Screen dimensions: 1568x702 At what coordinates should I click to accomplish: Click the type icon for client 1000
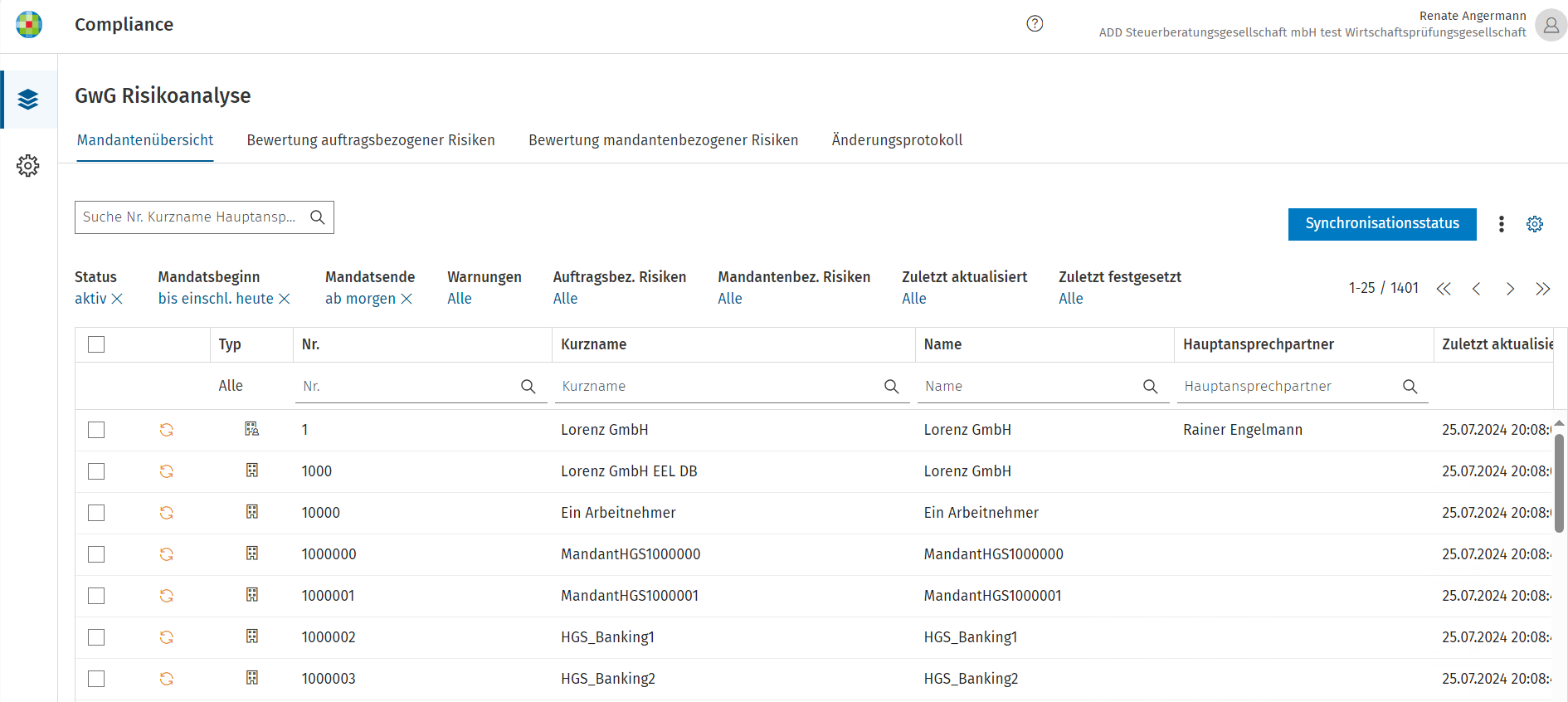[252, 470]
